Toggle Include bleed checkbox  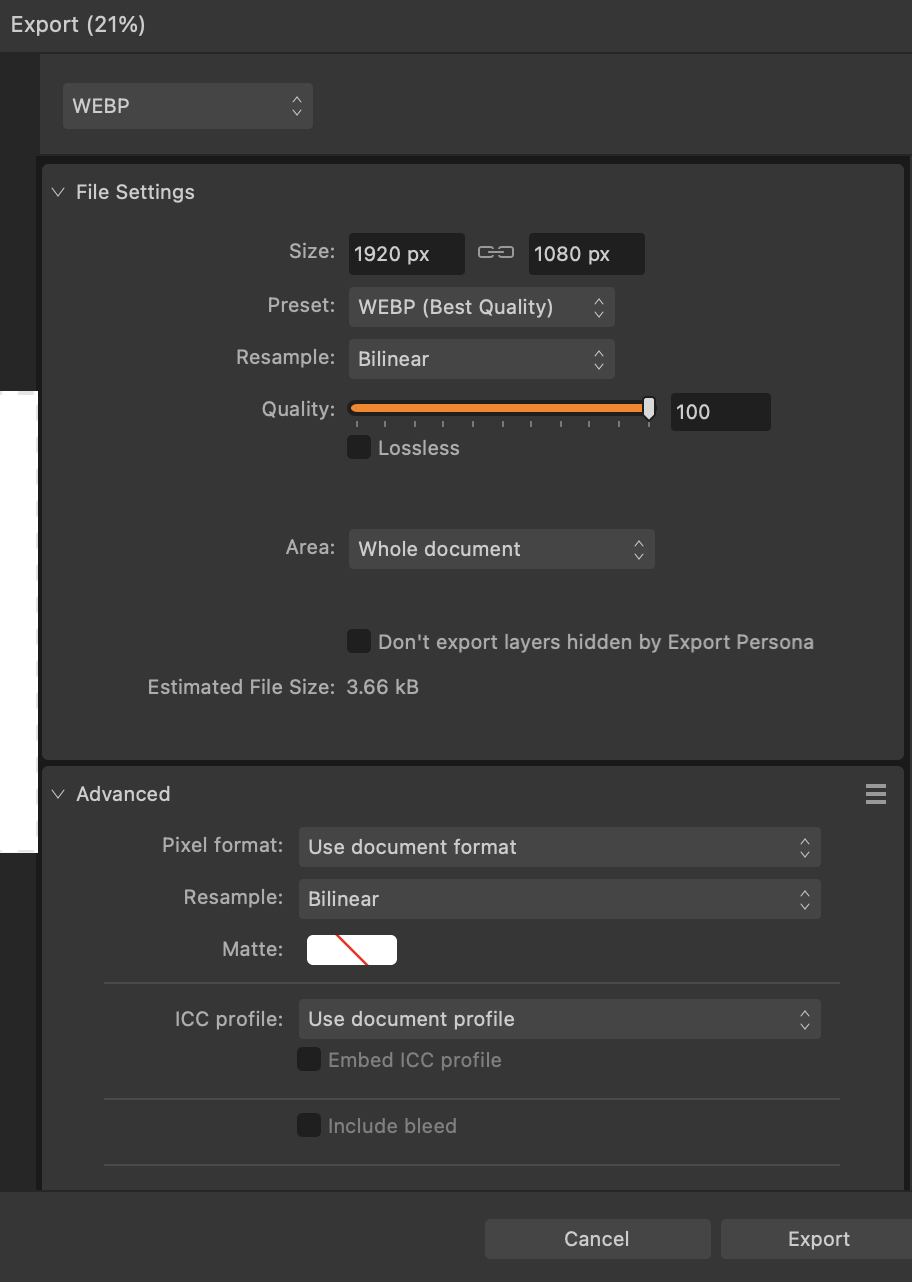pos(309,1125)
